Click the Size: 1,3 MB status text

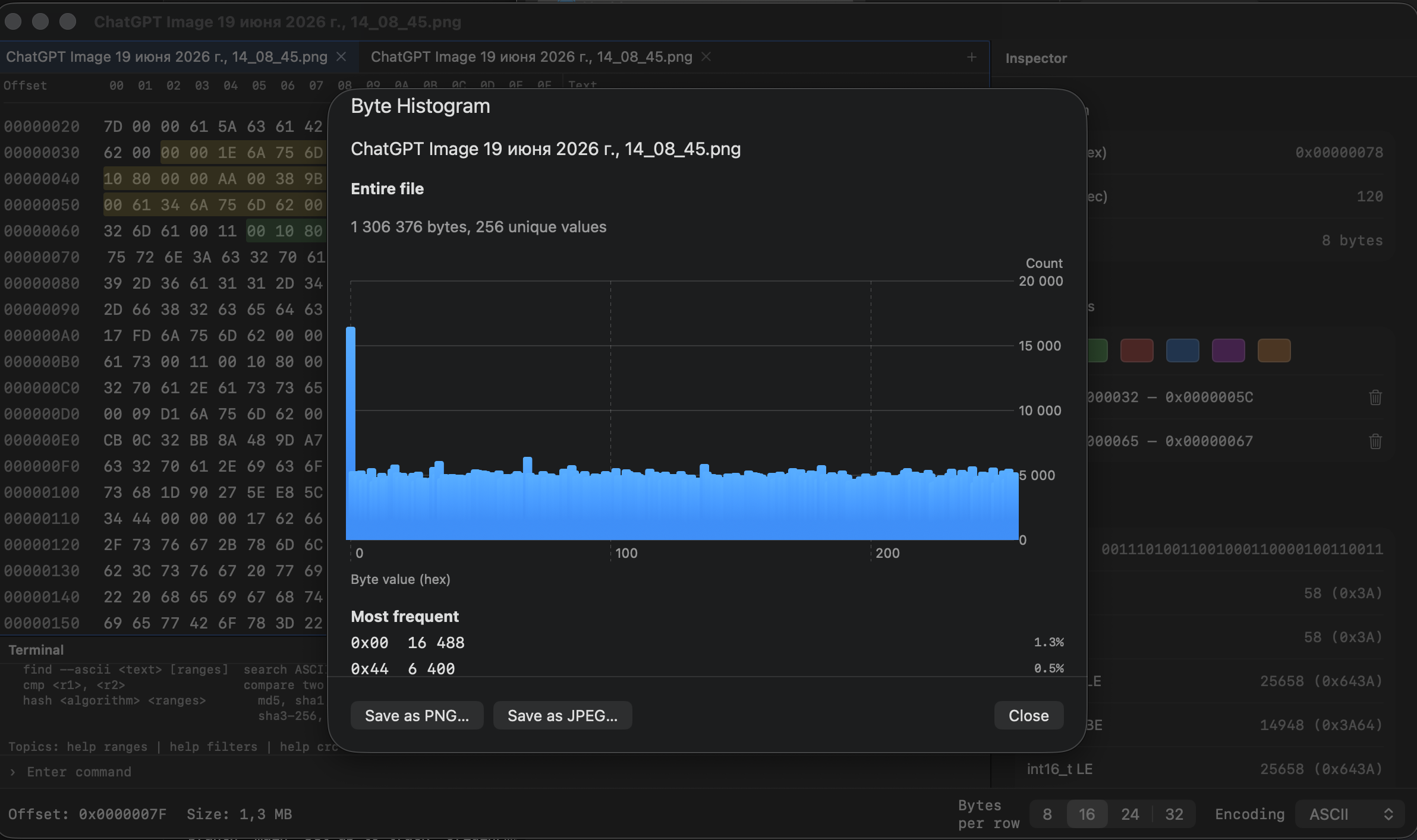[239, 814]
